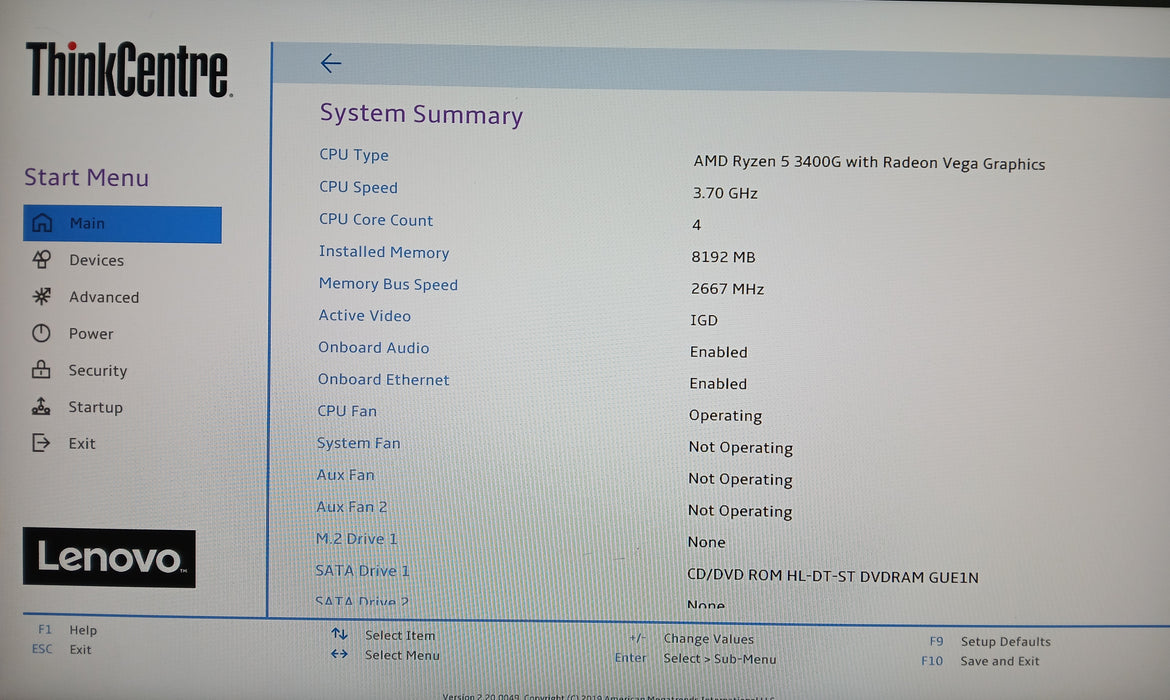The width and height of the screenshot is (1170, 700).
Task: Click Not Operating value for System Fan
Action: tap(740, 448)
